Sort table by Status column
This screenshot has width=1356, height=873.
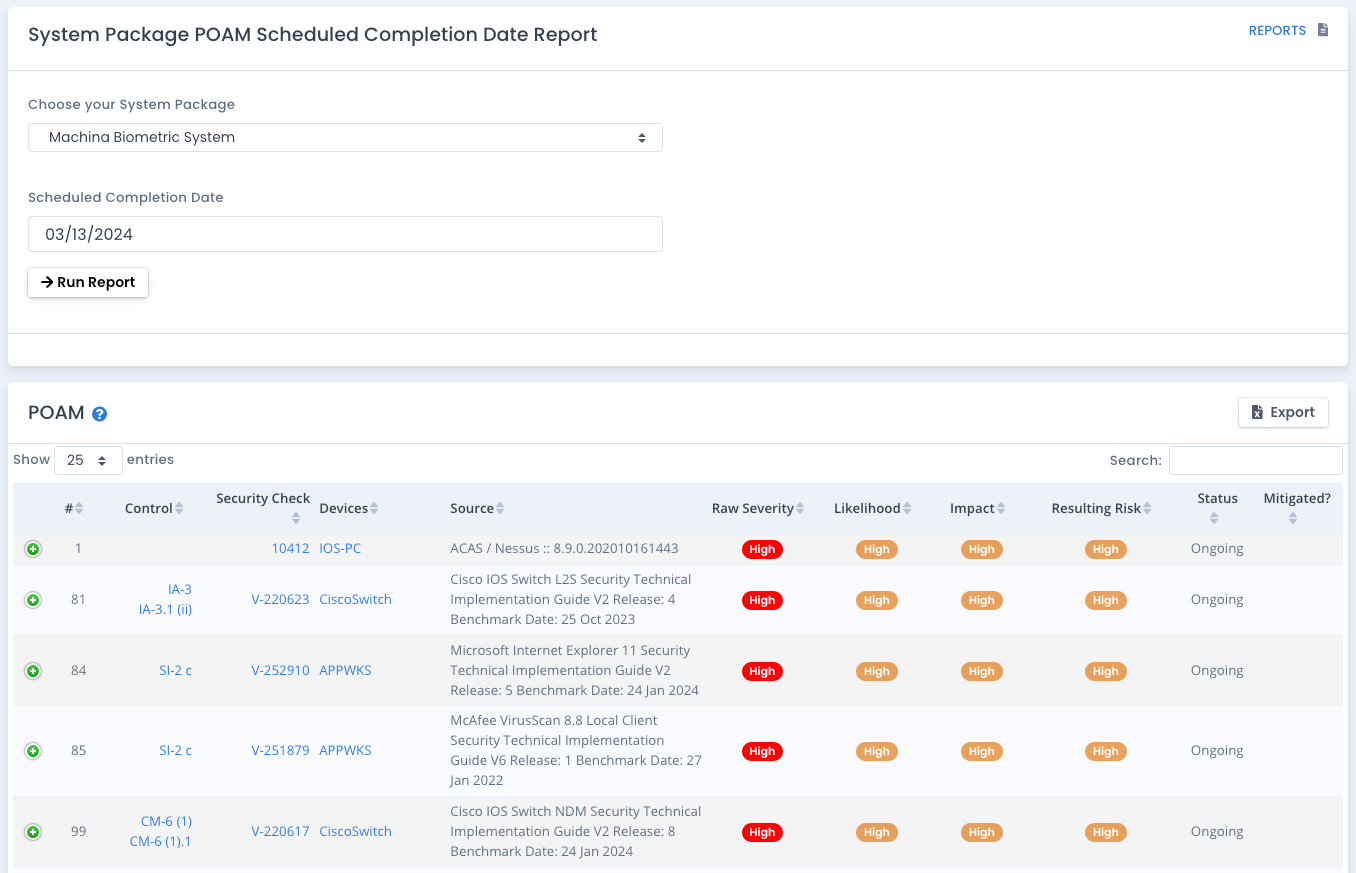[x=1217, y=508]
